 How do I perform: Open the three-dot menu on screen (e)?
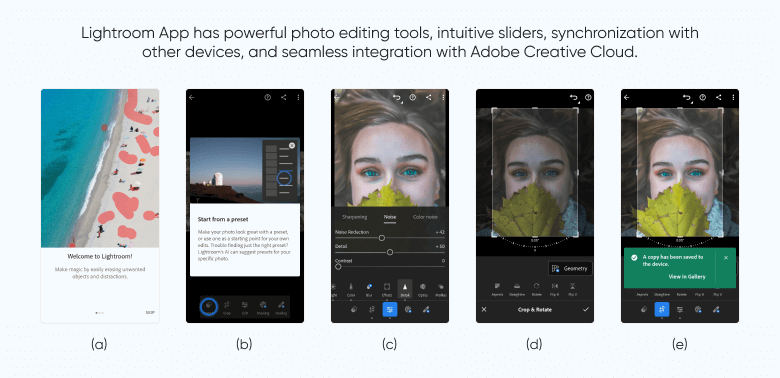[733, 97]
